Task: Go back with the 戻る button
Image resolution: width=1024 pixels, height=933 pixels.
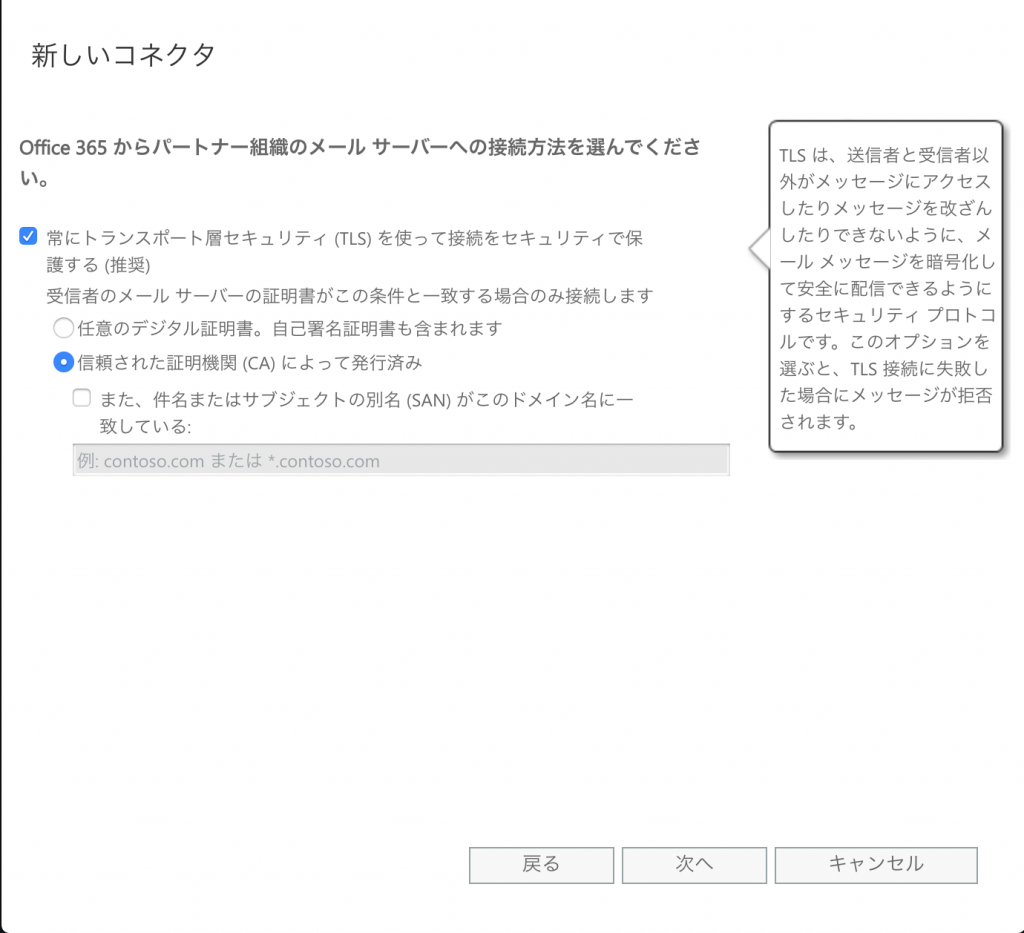Action: point(541,865)
